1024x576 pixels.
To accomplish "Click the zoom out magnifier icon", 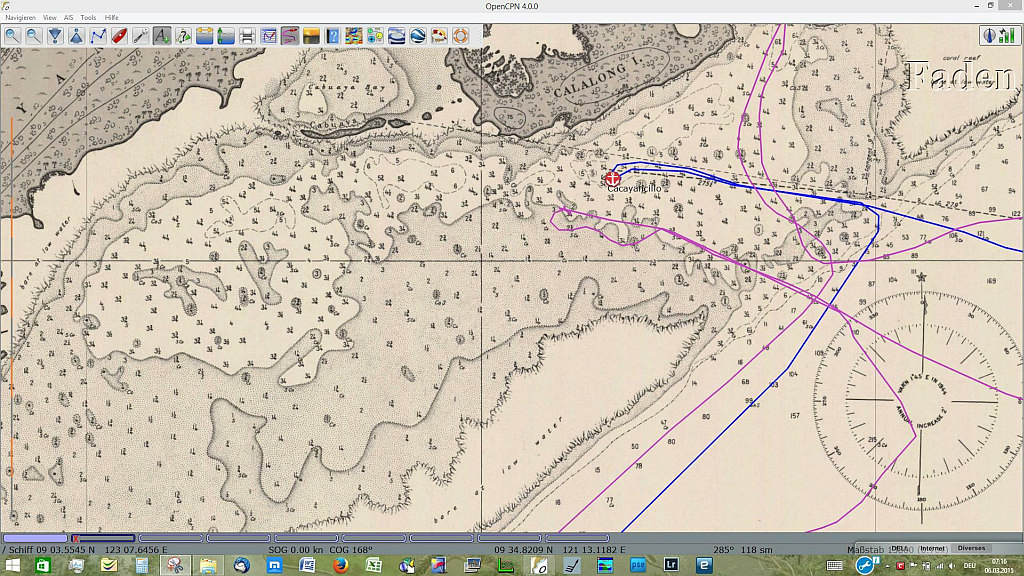I will (x=33, y=36).
